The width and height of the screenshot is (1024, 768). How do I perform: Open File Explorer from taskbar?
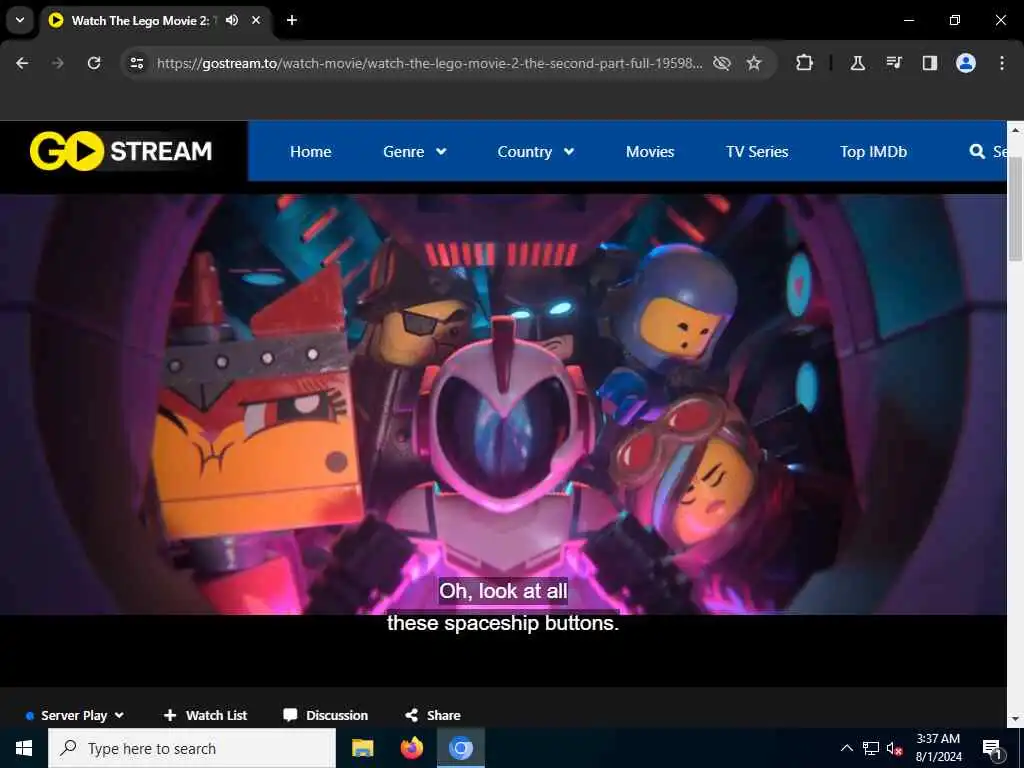tap(362, 748)
